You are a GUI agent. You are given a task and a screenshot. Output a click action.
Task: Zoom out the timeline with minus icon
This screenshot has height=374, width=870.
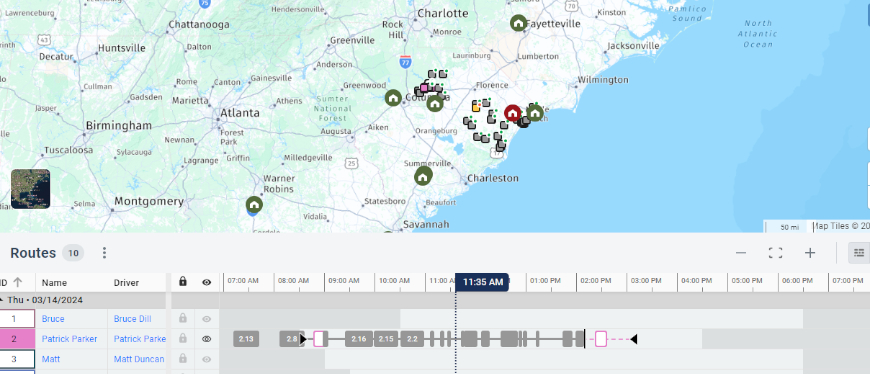[x=741, y=253]
